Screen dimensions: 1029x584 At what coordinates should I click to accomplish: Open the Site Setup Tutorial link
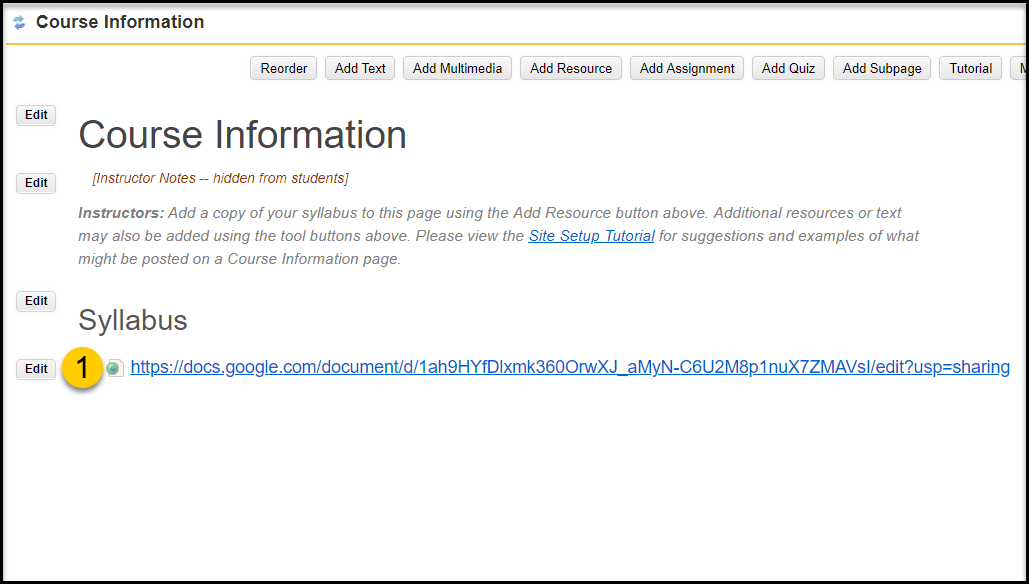(591, 236)
